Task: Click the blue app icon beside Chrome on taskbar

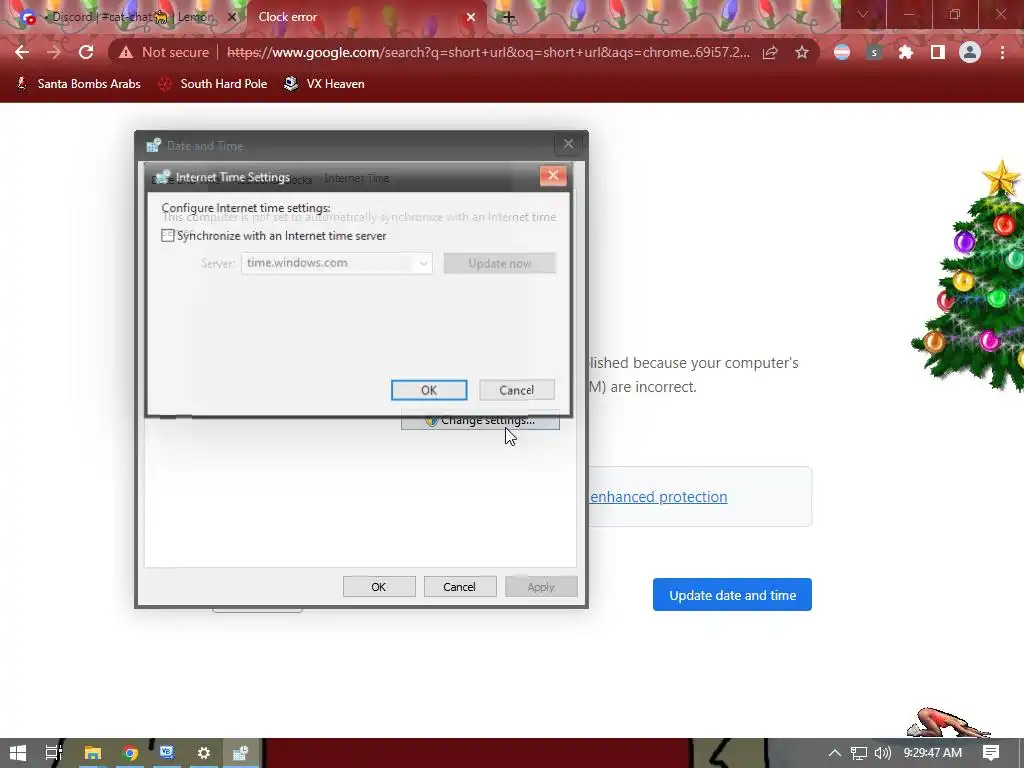Action: [x=167, y=753]
